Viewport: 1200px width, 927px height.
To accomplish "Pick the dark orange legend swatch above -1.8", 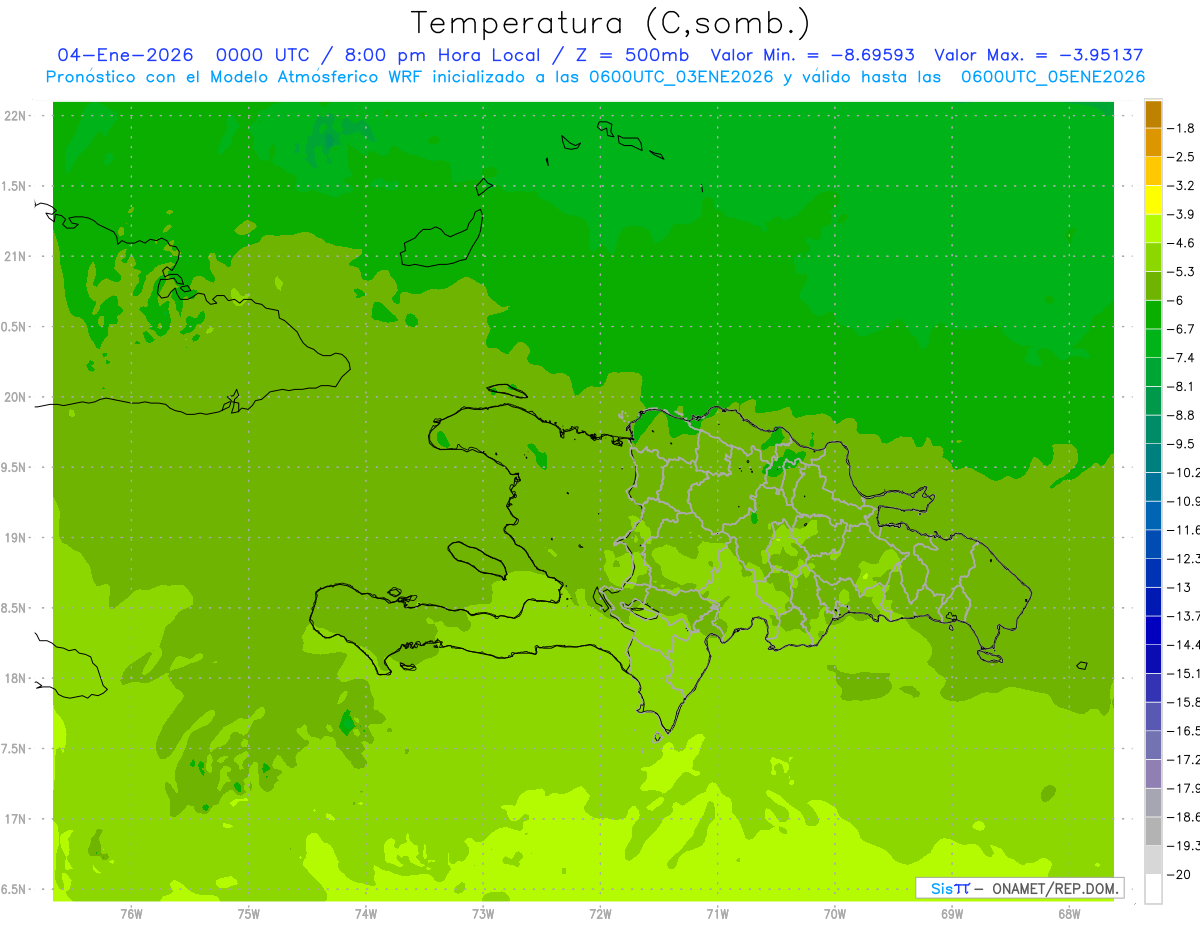I will click(x=1153, y=115).
